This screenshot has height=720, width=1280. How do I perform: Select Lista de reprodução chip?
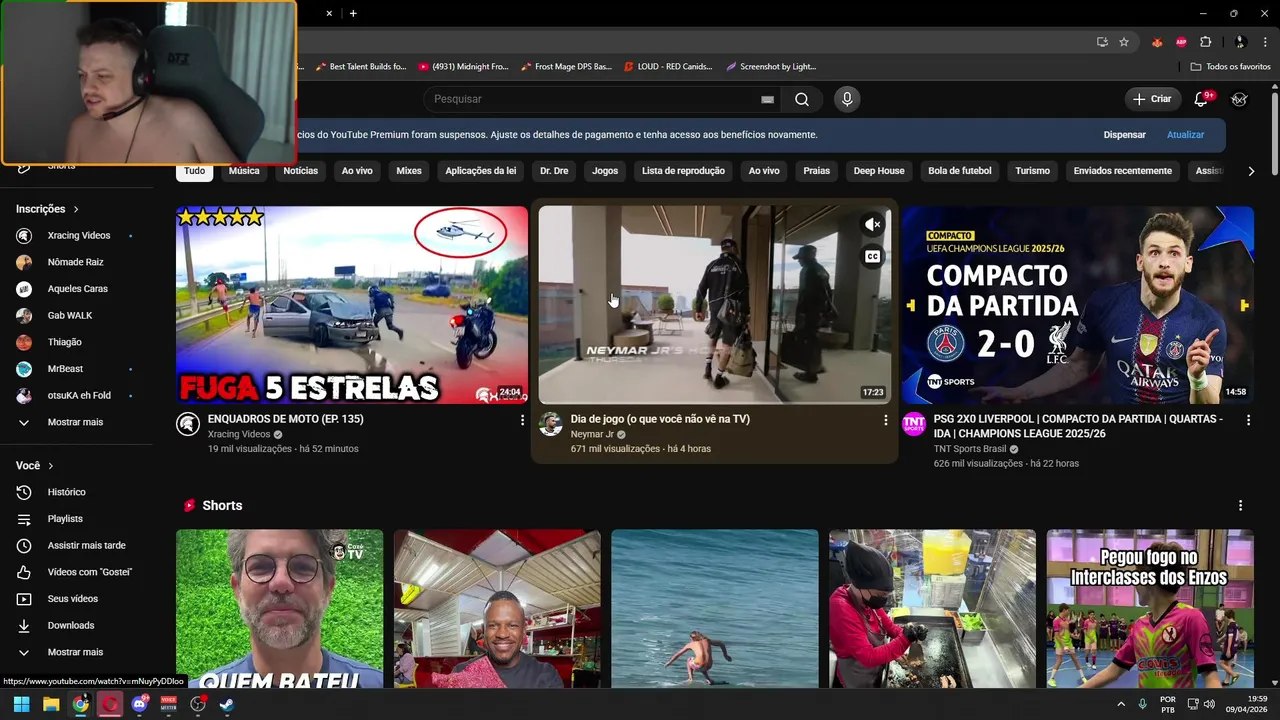[x=683, y=171]
